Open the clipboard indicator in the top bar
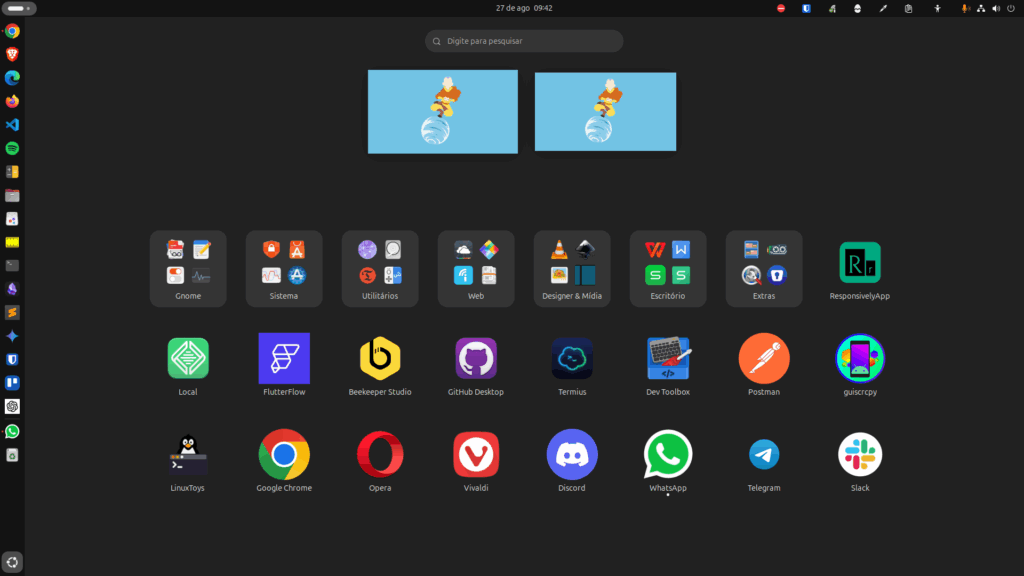Image resolution: width=1024 pixels, height=576 pixels. tap(908, 8)
